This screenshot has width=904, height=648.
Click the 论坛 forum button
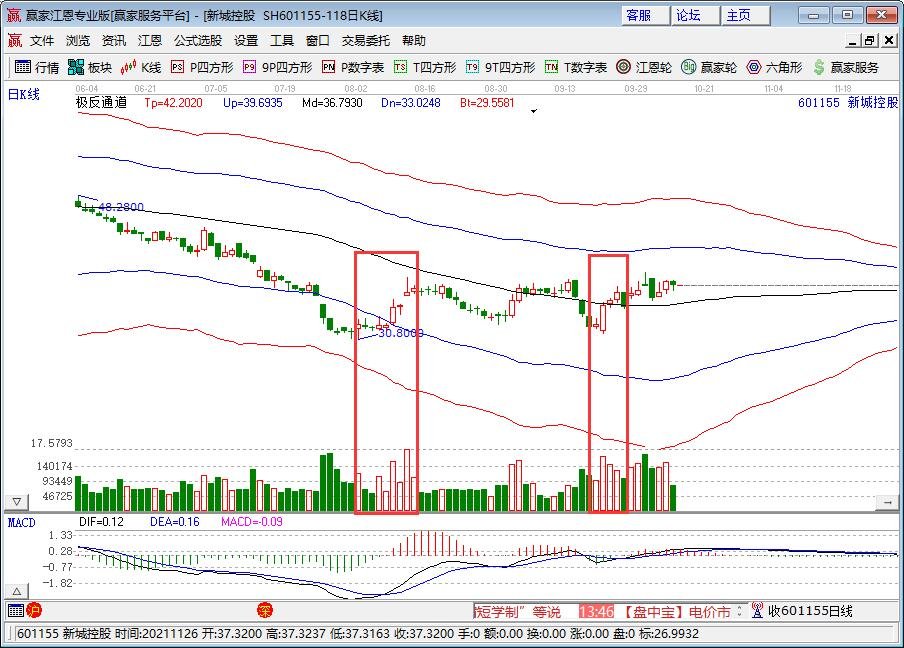(x=689, y=15)
